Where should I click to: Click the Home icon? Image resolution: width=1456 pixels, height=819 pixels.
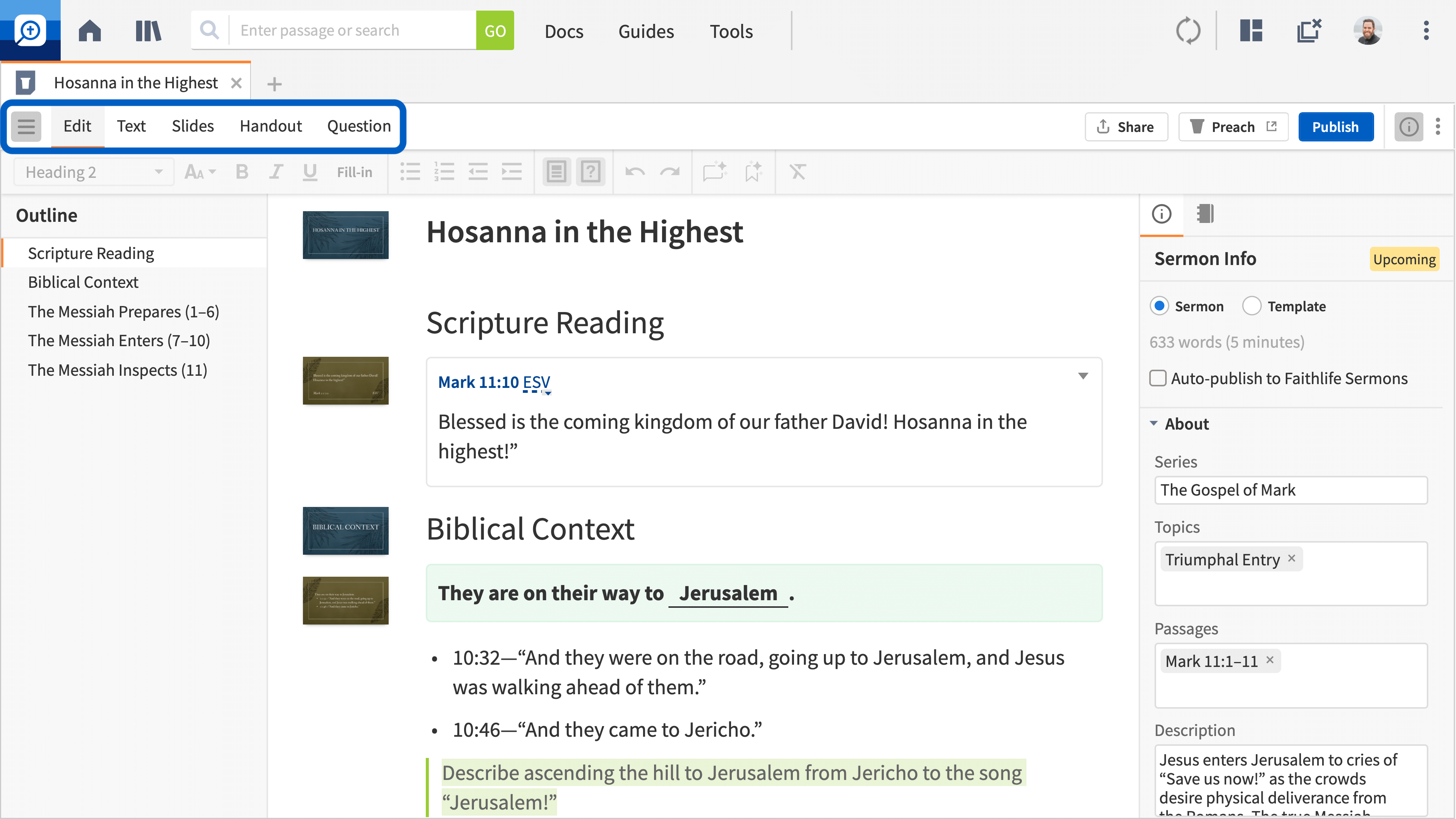point(89,30)
